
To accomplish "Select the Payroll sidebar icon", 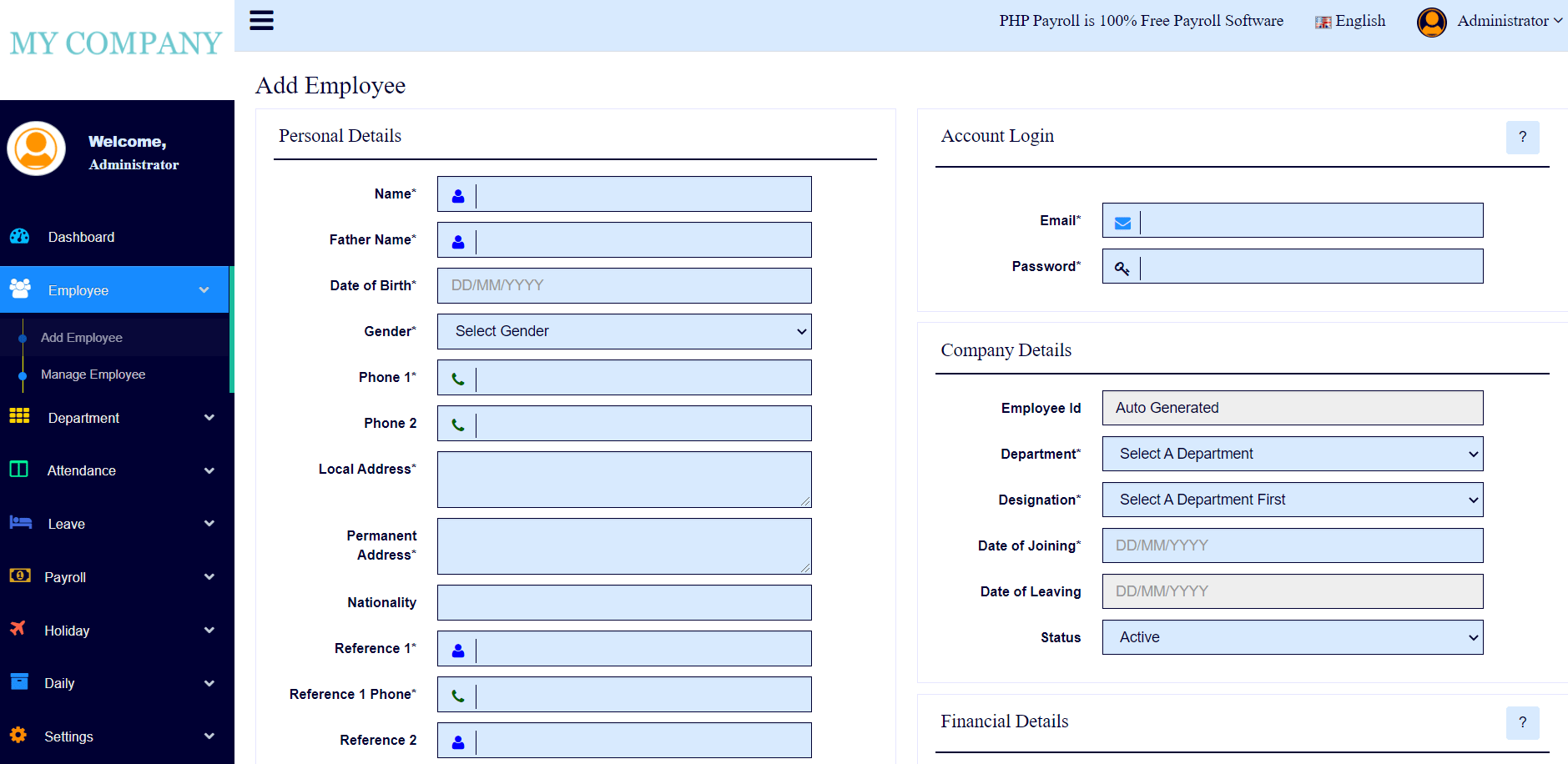I will (x=19, y=576).
